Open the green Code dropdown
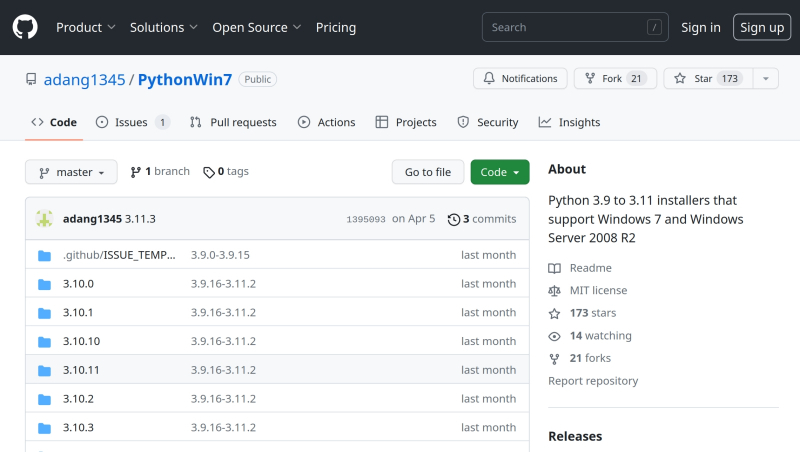The image size is (800, 452). point(499,172)
